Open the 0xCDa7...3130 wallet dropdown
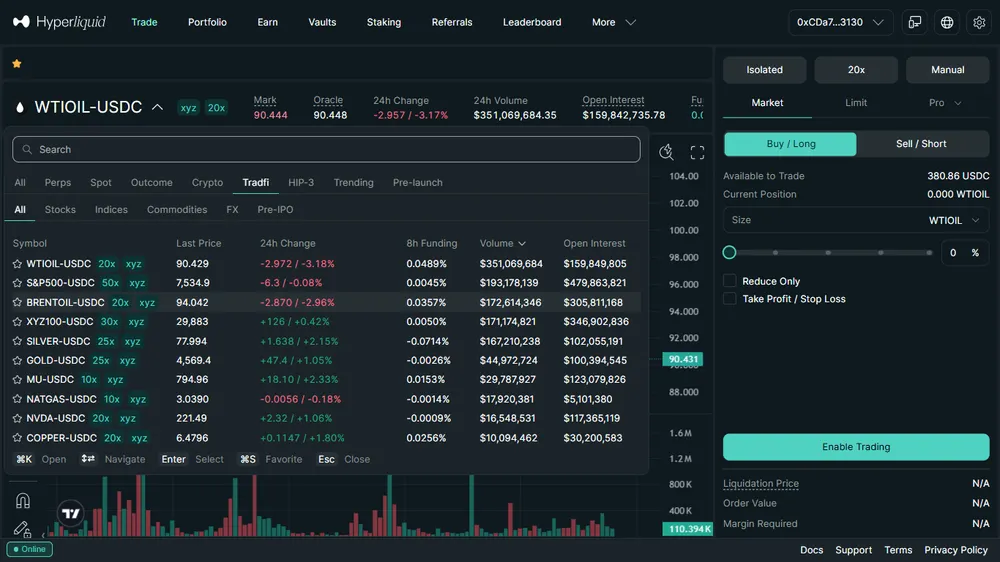 pos(840,22)
